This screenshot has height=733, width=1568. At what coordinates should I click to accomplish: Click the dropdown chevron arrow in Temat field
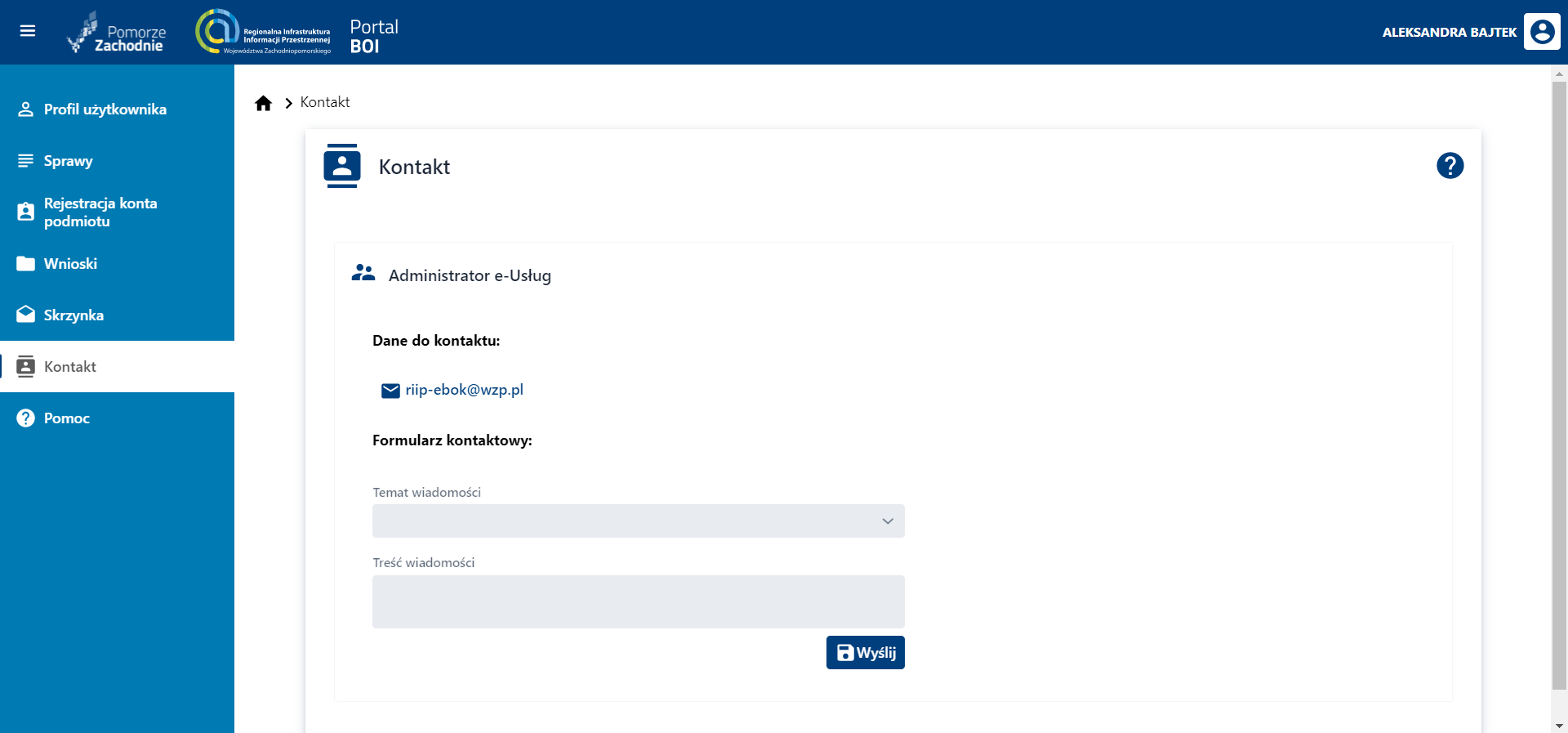(888, 521)
